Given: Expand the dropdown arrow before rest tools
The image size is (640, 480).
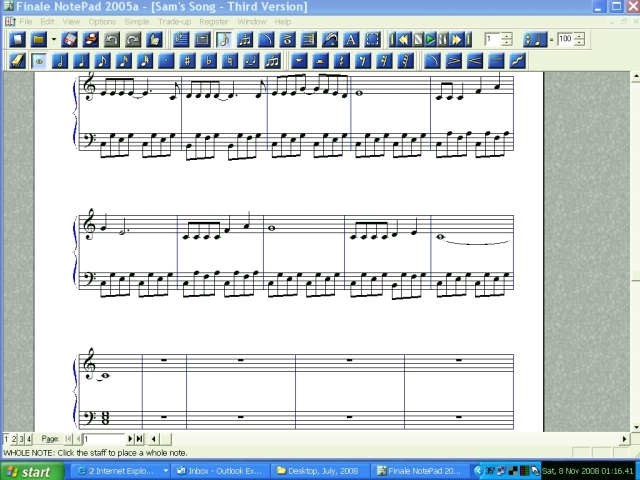Looking at the screenshot, I should coord(298,61).
